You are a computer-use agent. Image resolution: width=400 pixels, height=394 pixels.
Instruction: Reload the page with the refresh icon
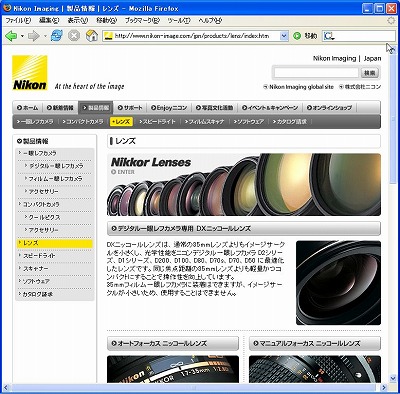[x=57, y=36]
